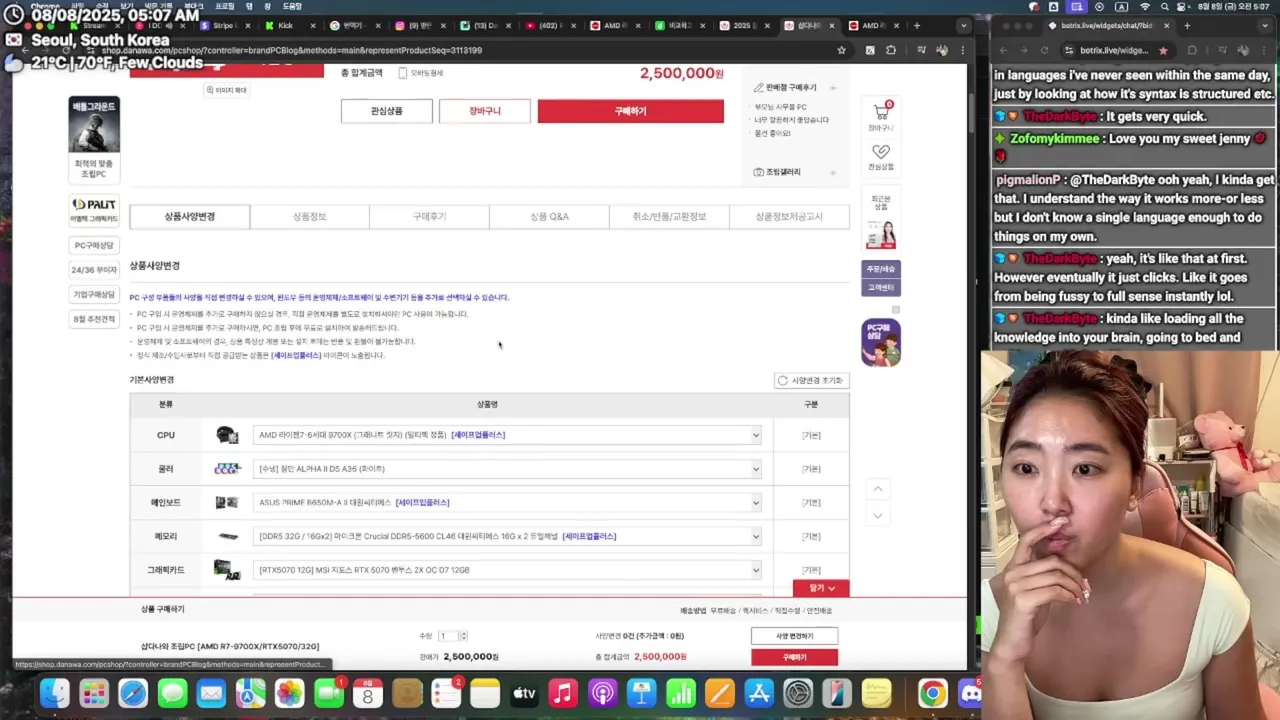Screen dimensions: 1280x720
Task: Click the PALIT brand banner
Action: [94, 210]
